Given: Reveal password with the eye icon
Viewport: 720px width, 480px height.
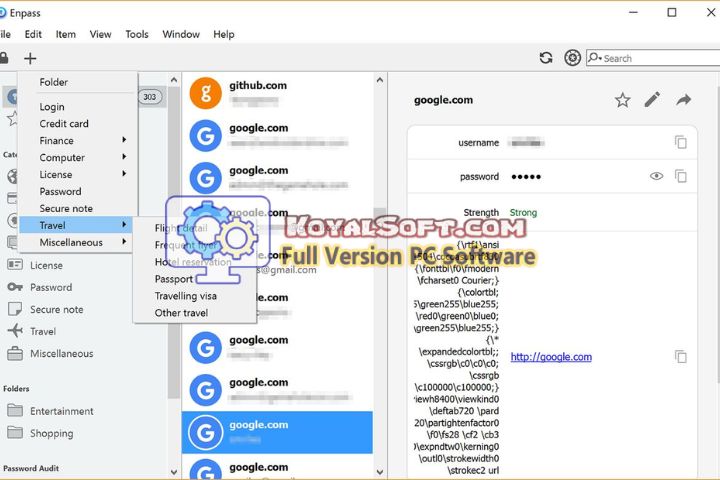Looking at the screenshot, I should click(x=656, y=176).
